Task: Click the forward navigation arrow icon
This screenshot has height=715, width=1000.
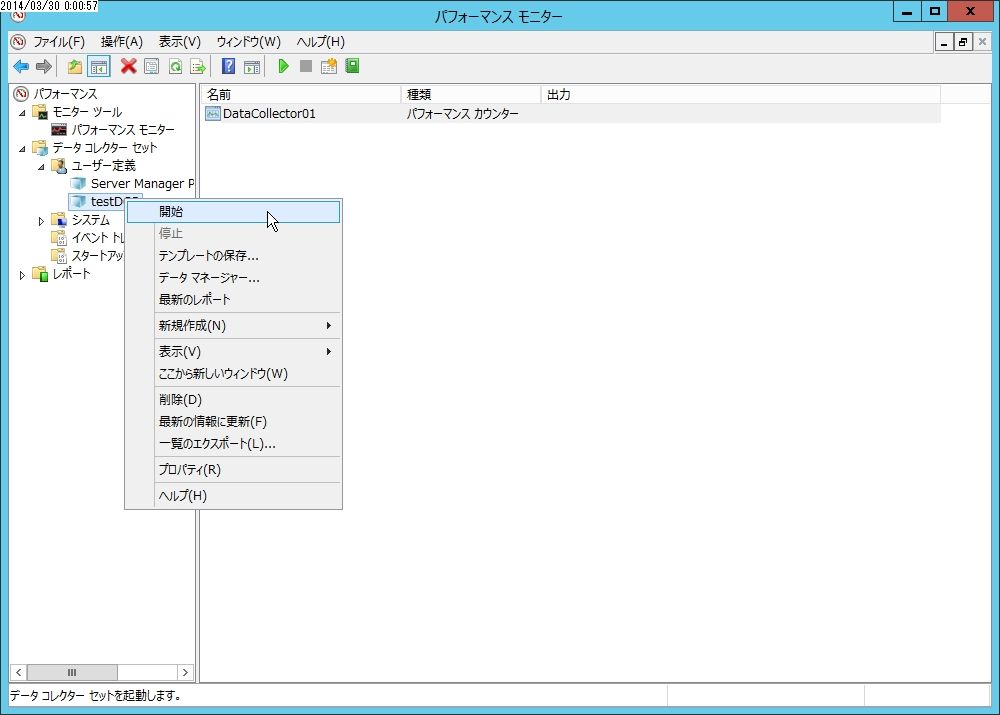Action: point(42,66)
